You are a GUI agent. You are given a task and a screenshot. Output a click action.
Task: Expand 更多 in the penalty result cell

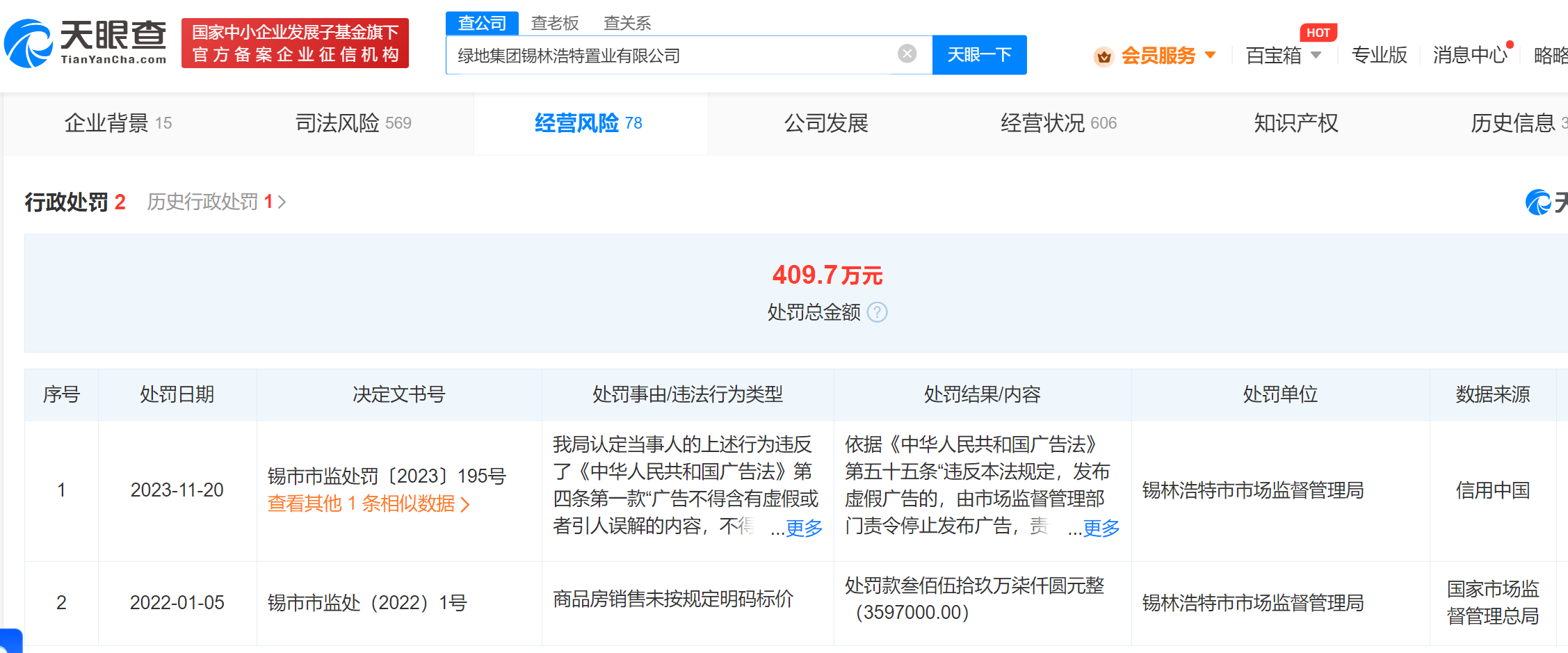tap(1101, 528)
